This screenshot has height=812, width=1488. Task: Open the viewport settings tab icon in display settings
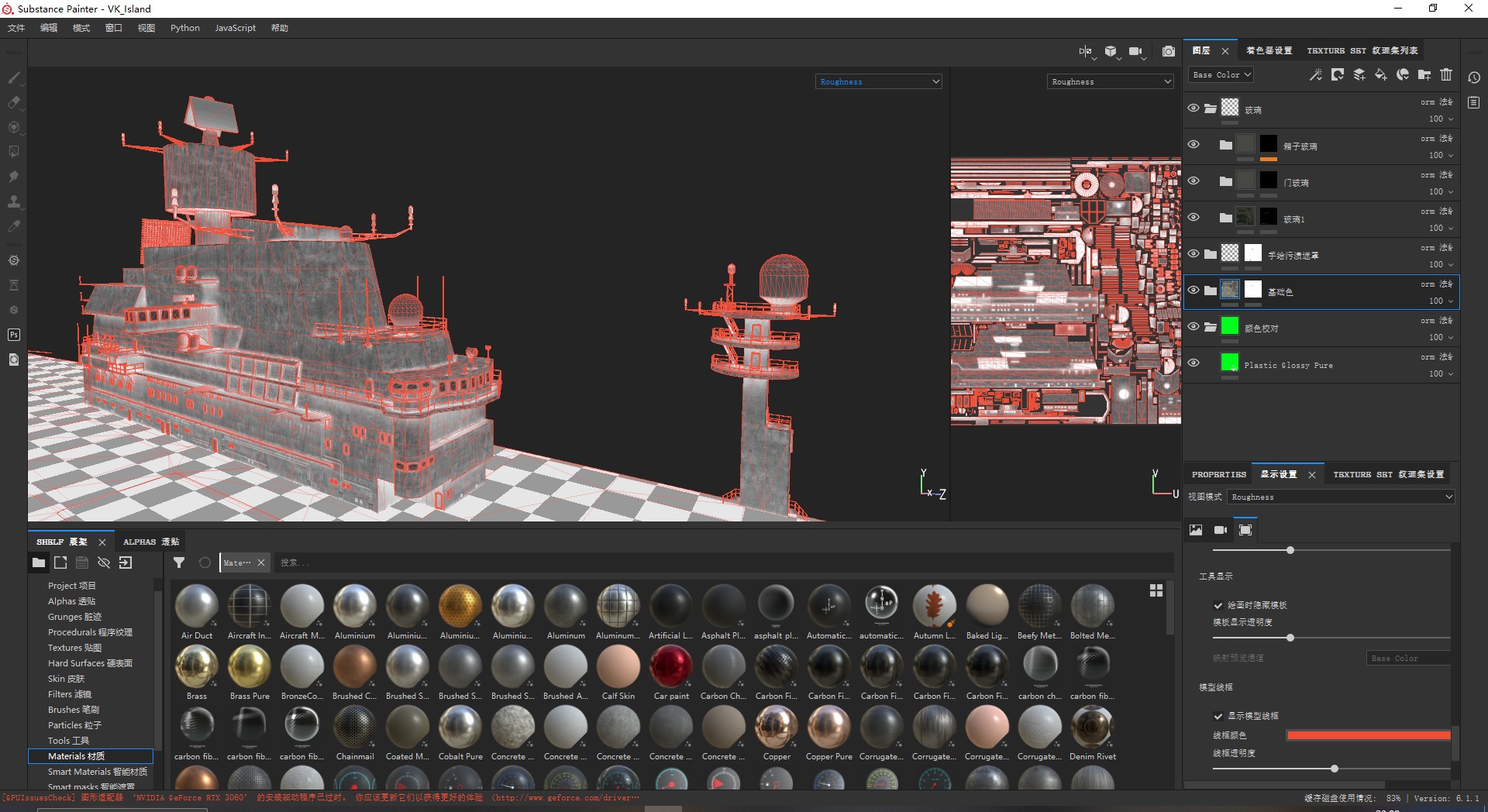pyautogui.click(x=1245, y=530)
